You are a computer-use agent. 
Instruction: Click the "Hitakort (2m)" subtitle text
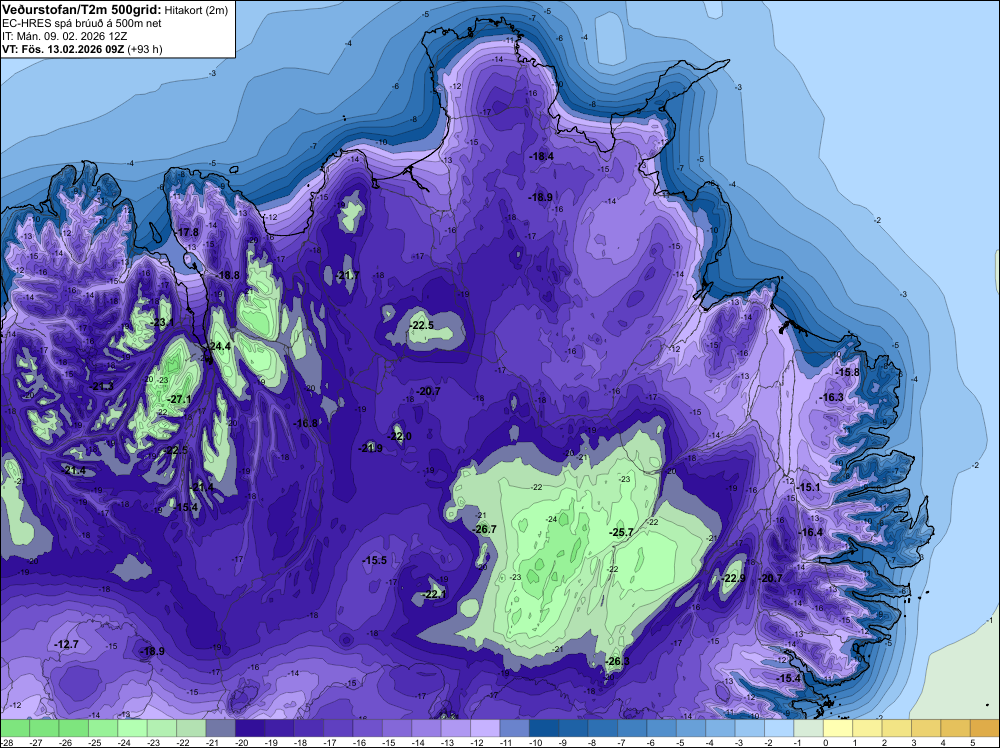point(196,10)
